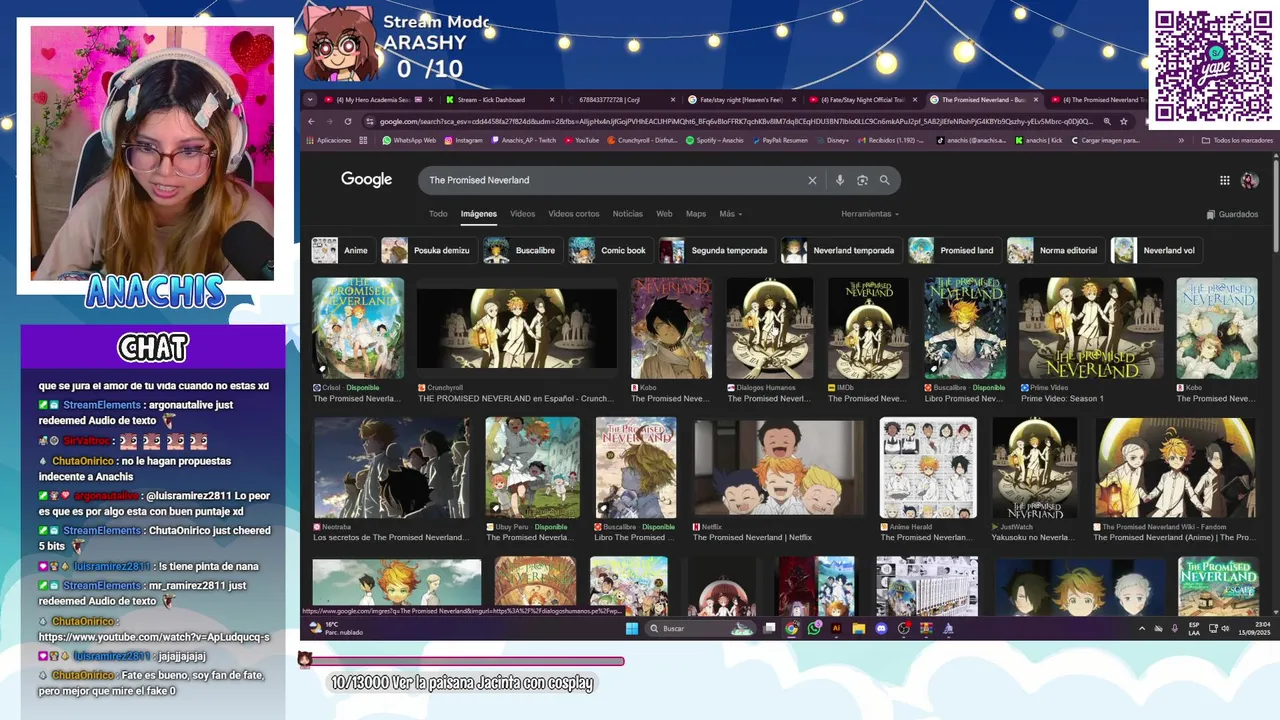Viewport: 1280px width, 720px height.
Task: Open the Disney+ bookmark
Action: (832, 140)
